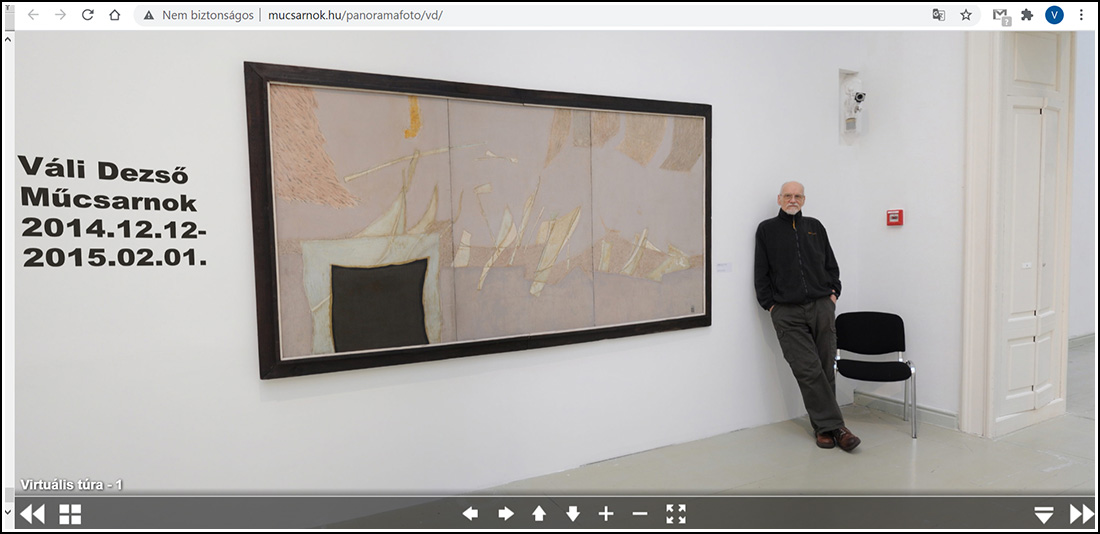Viewport: 1100px width, 534px height.
Task: Collapse the control bar with the down triangle
Action: click(x=1044, y=515)
